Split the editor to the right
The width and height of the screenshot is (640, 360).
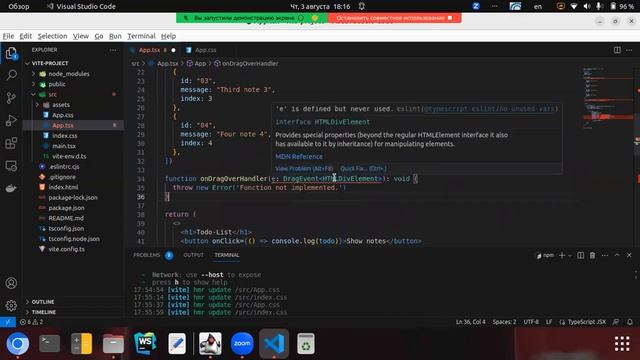[617, 50]
